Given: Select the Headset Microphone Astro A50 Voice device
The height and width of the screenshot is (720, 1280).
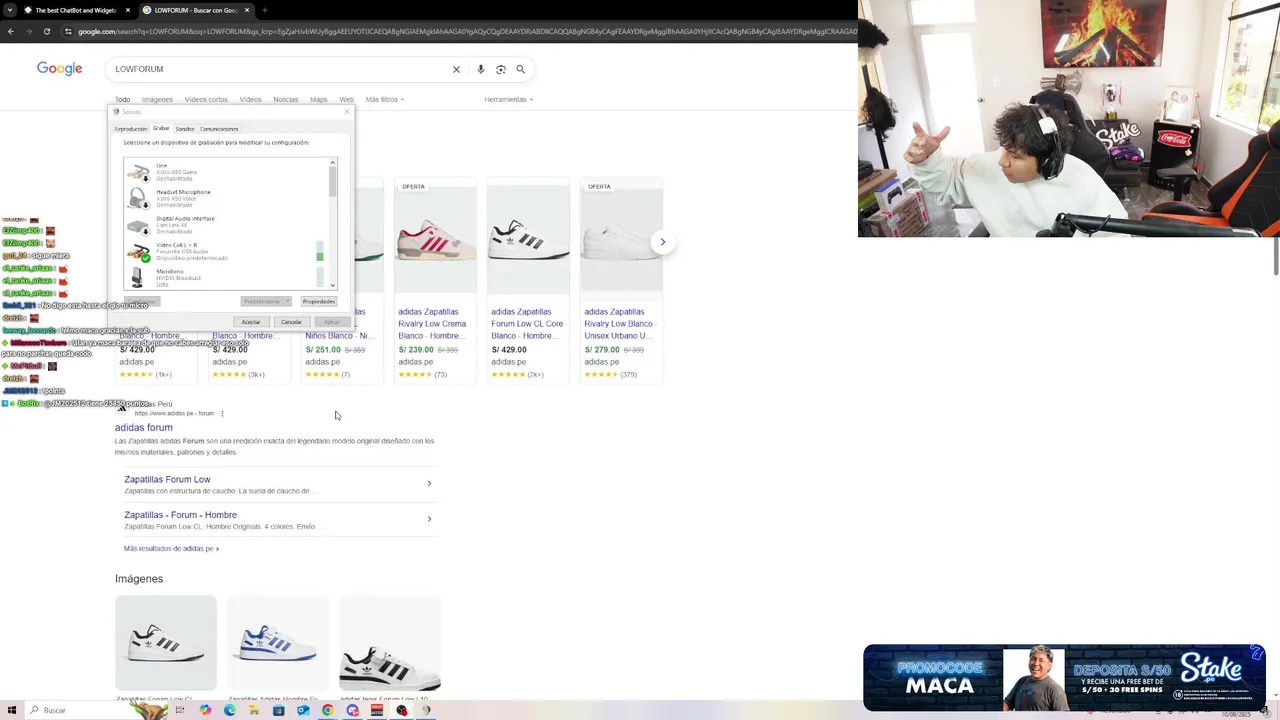Looking at the screenshot, I should (226, 198).
